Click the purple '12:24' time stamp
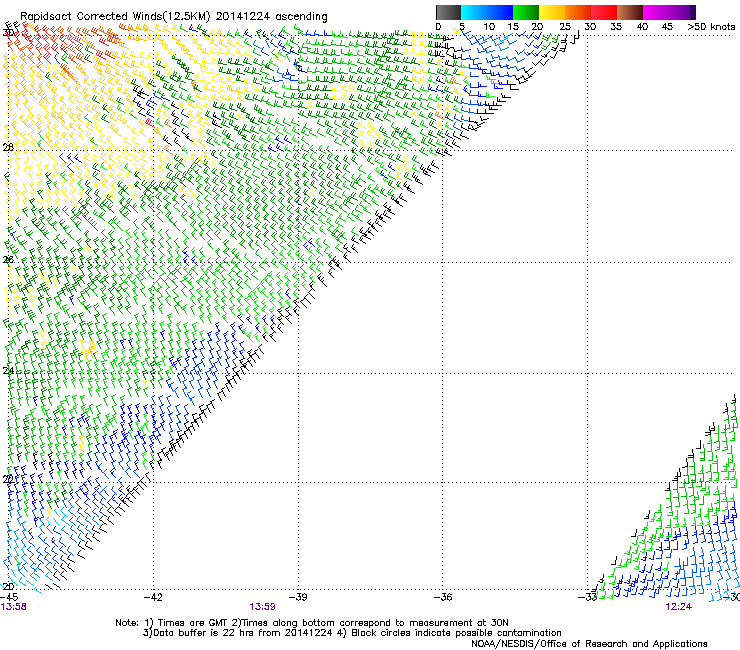Screen dimensions: 740x650 click(679, 607)
